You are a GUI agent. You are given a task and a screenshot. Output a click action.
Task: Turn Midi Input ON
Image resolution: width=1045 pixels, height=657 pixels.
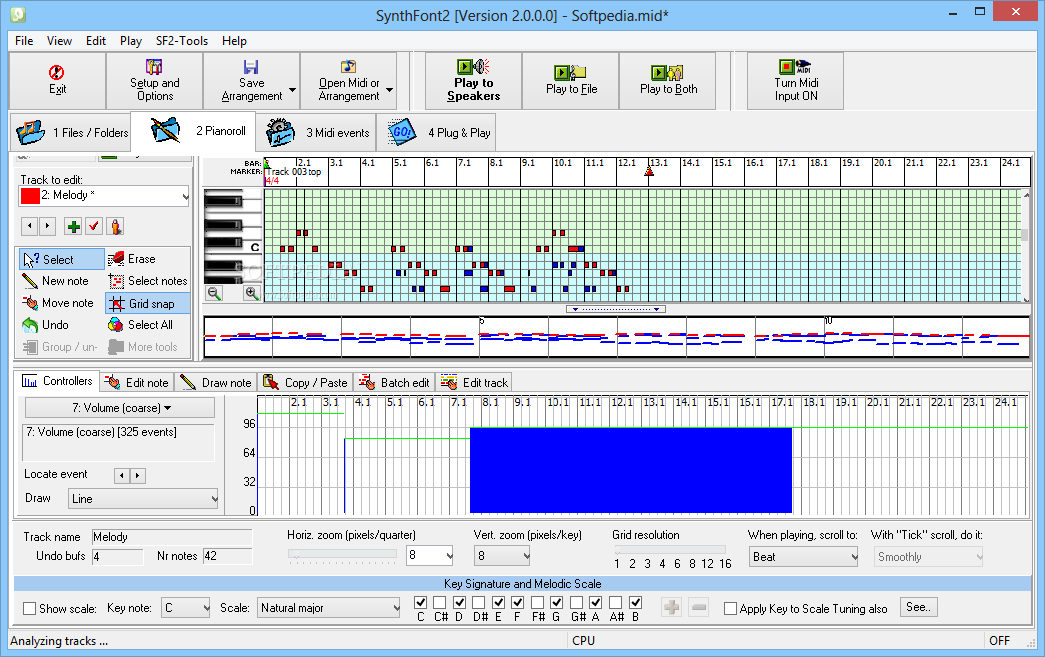coord(795,81)
